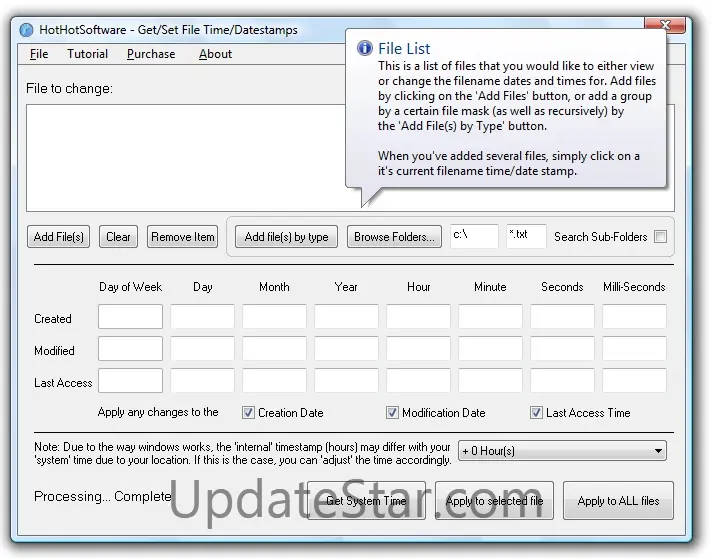This screenshot has width=712, height=558.
Task: Close the window with the red X
Action: (x=665, y=25)
